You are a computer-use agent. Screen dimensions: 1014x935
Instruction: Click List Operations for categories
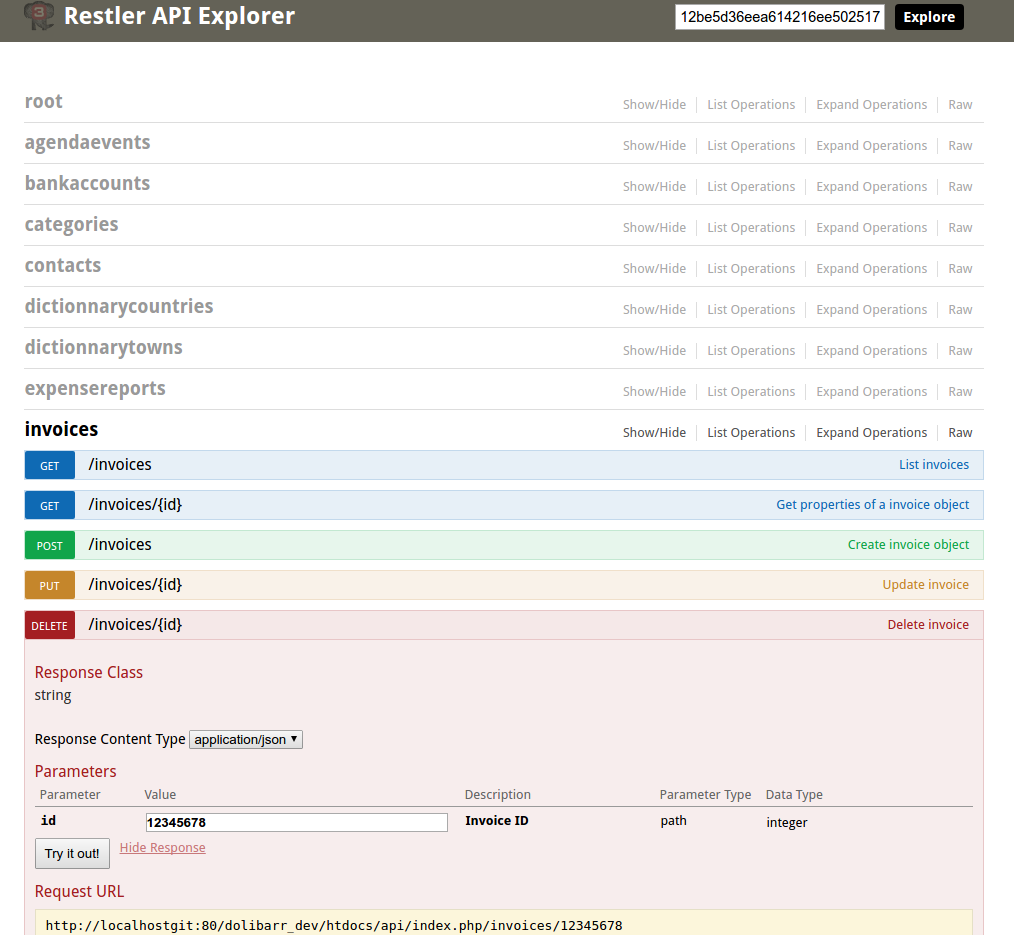tap(751, 228)
